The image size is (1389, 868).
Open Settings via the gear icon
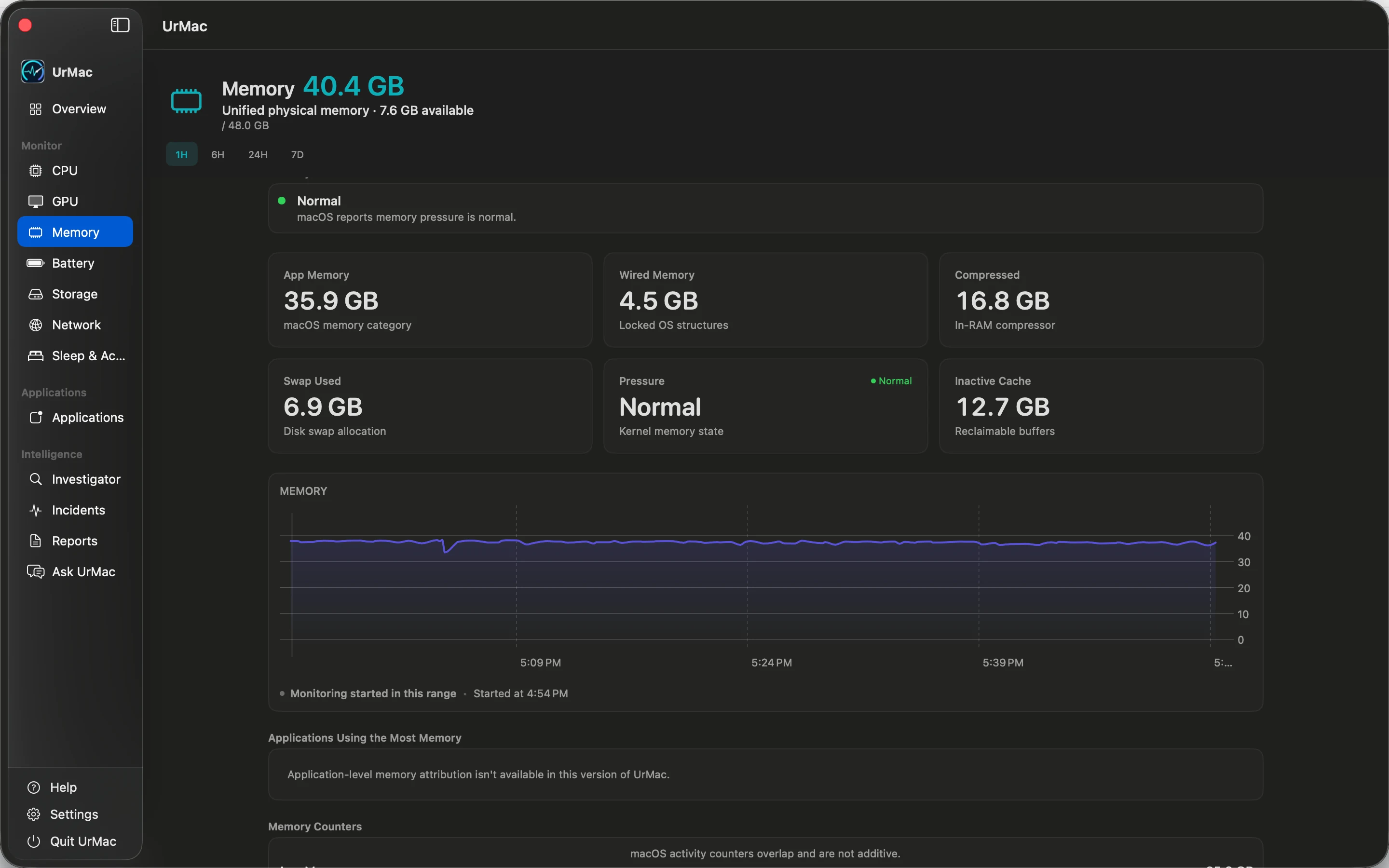(34, 814)
